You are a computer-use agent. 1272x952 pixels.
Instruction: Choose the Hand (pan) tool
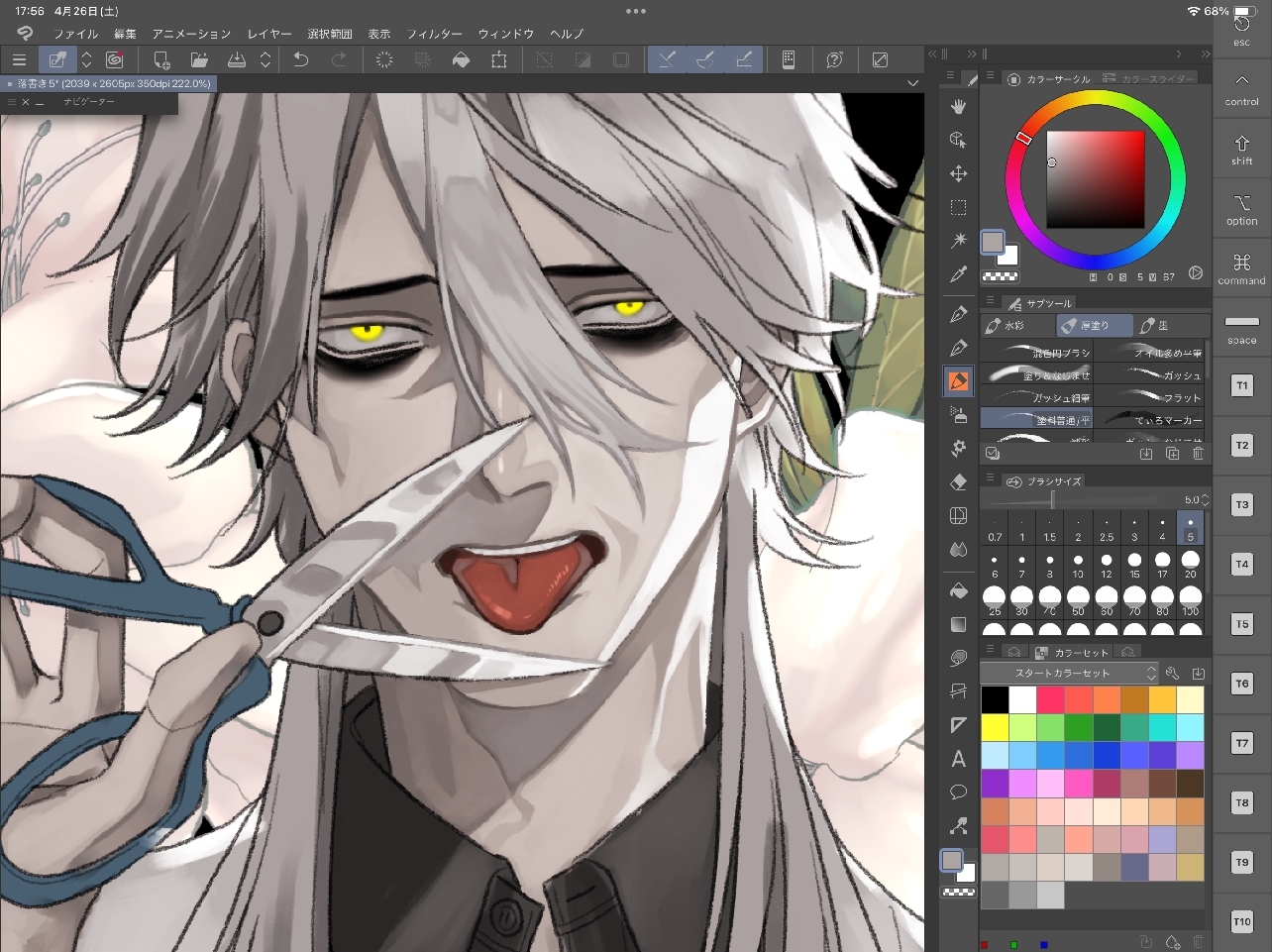(x=958, y=106)
